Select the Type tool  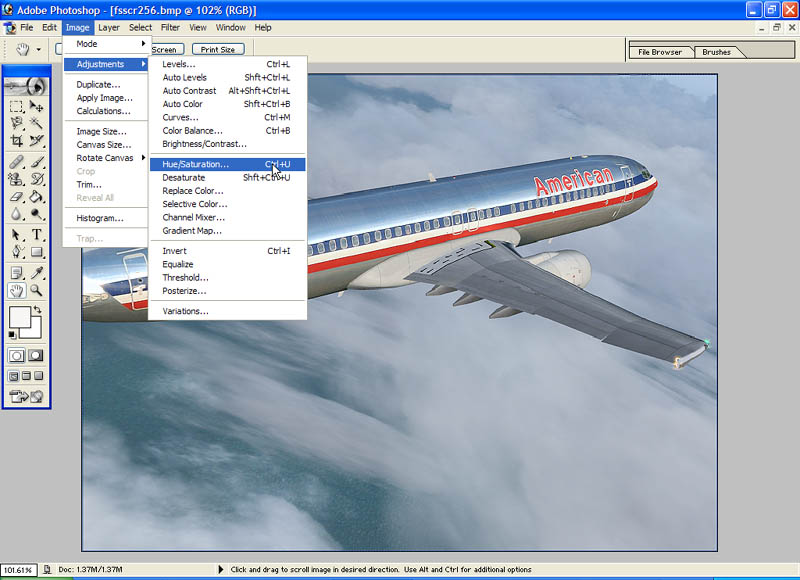(x=37, y=235)
